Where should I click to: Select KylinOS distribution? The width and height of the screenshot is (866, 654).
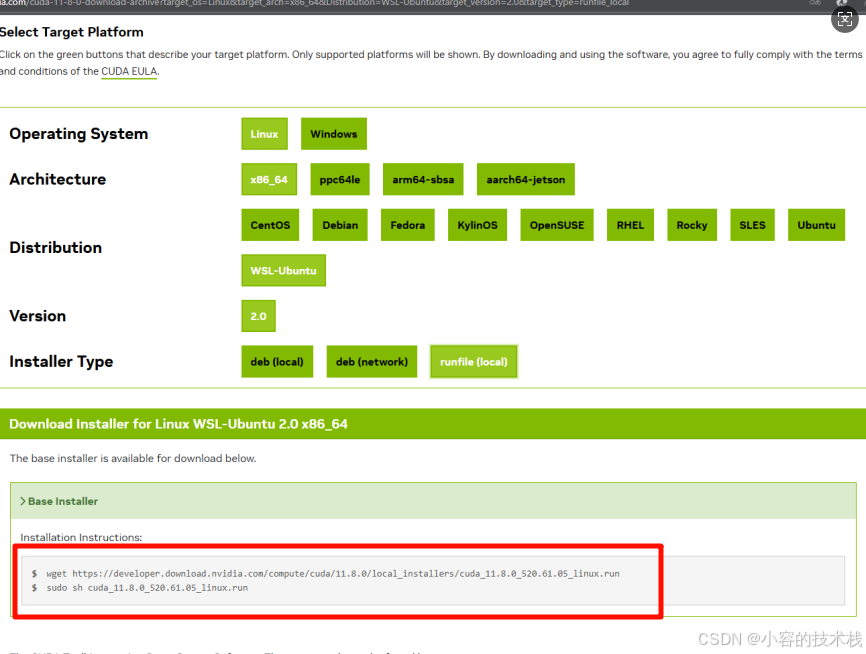point(478,225)
